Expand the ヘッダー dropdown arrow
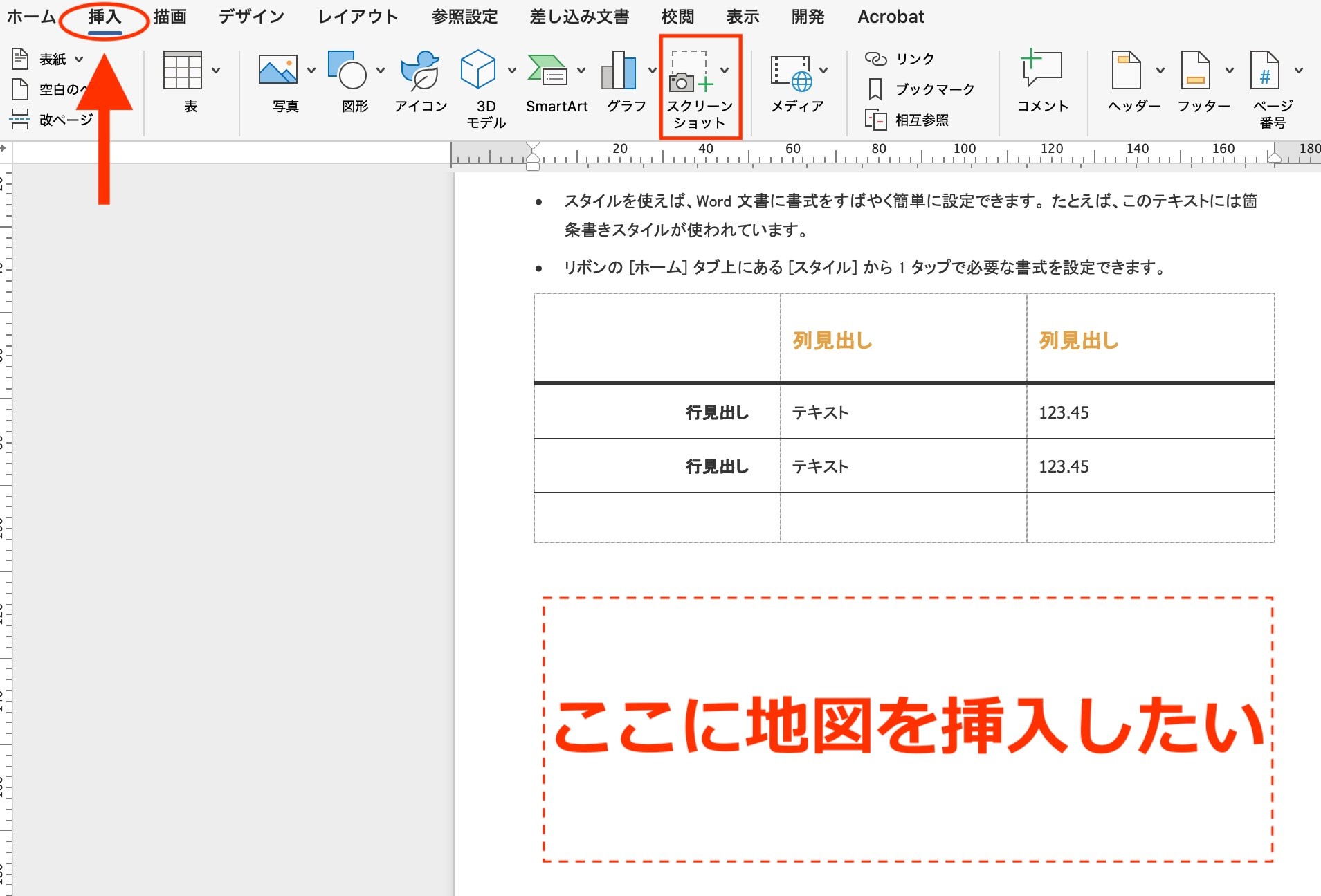 coord(1160,70)
